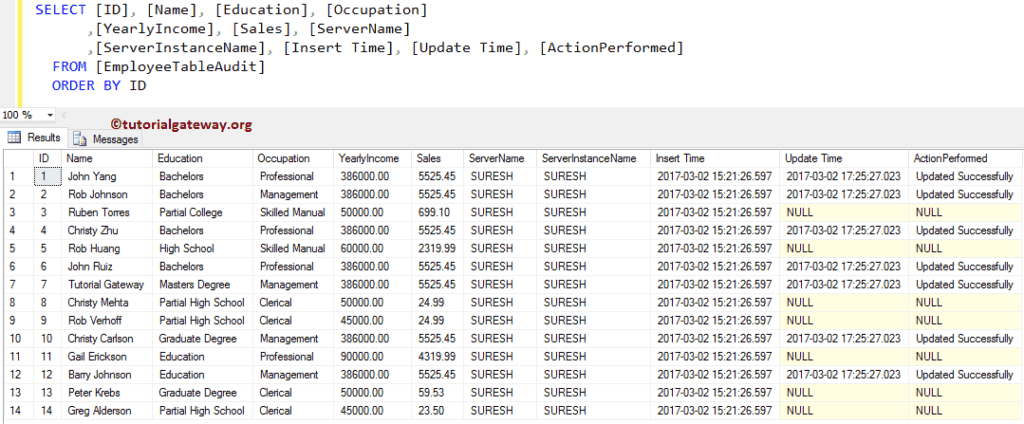
Task: Click the 23.50 sales value
Action: (438, 411)
